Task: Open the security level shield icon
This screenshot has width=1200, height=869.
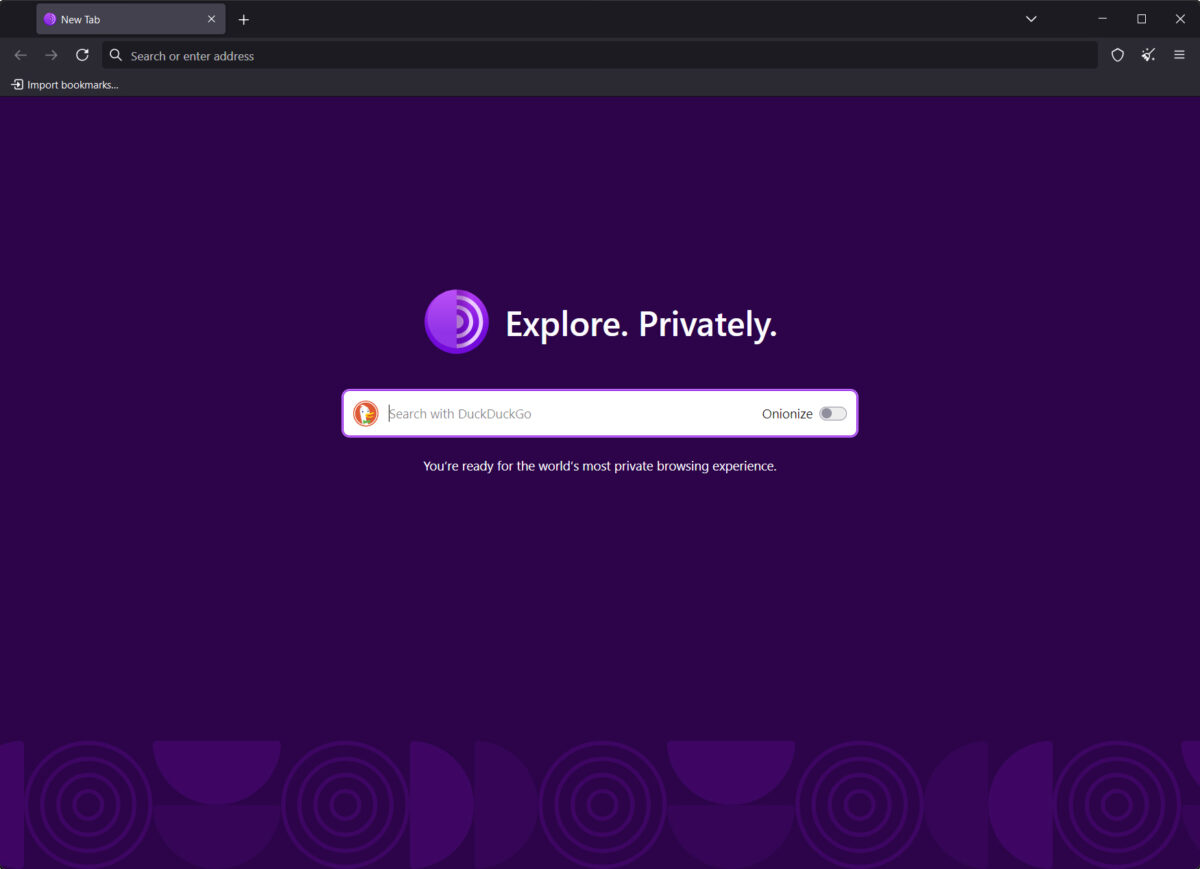Action: [x=1117, y=55]
